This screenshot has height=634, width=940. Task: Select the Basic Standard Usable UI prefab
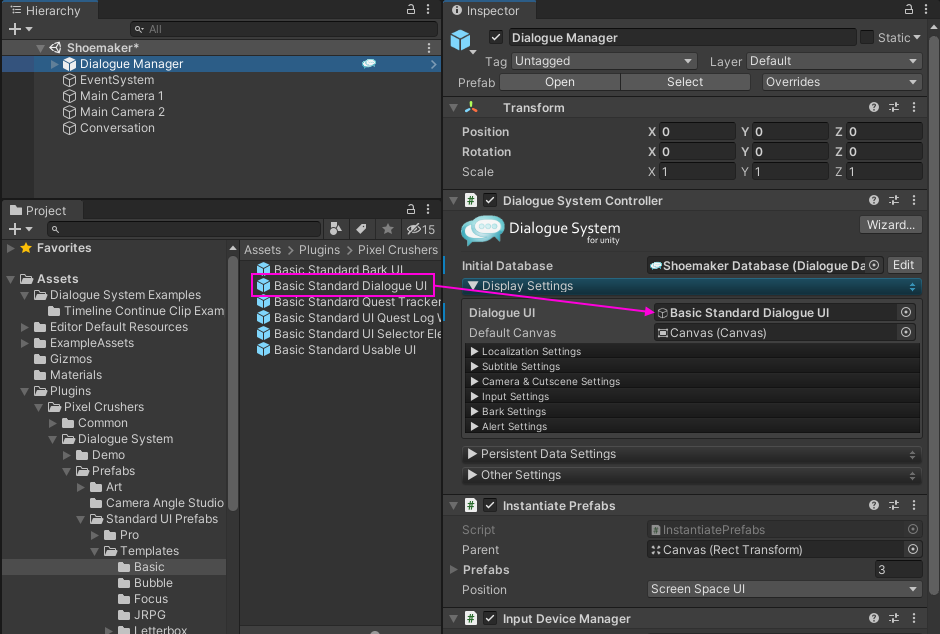pos(336,350)
